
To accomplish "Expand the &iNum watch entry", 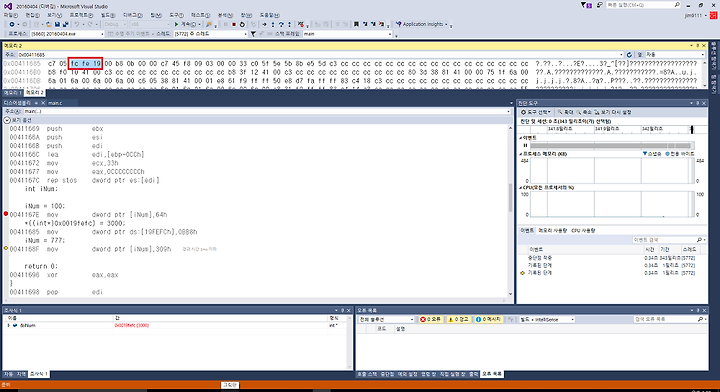I will [9, 325].
